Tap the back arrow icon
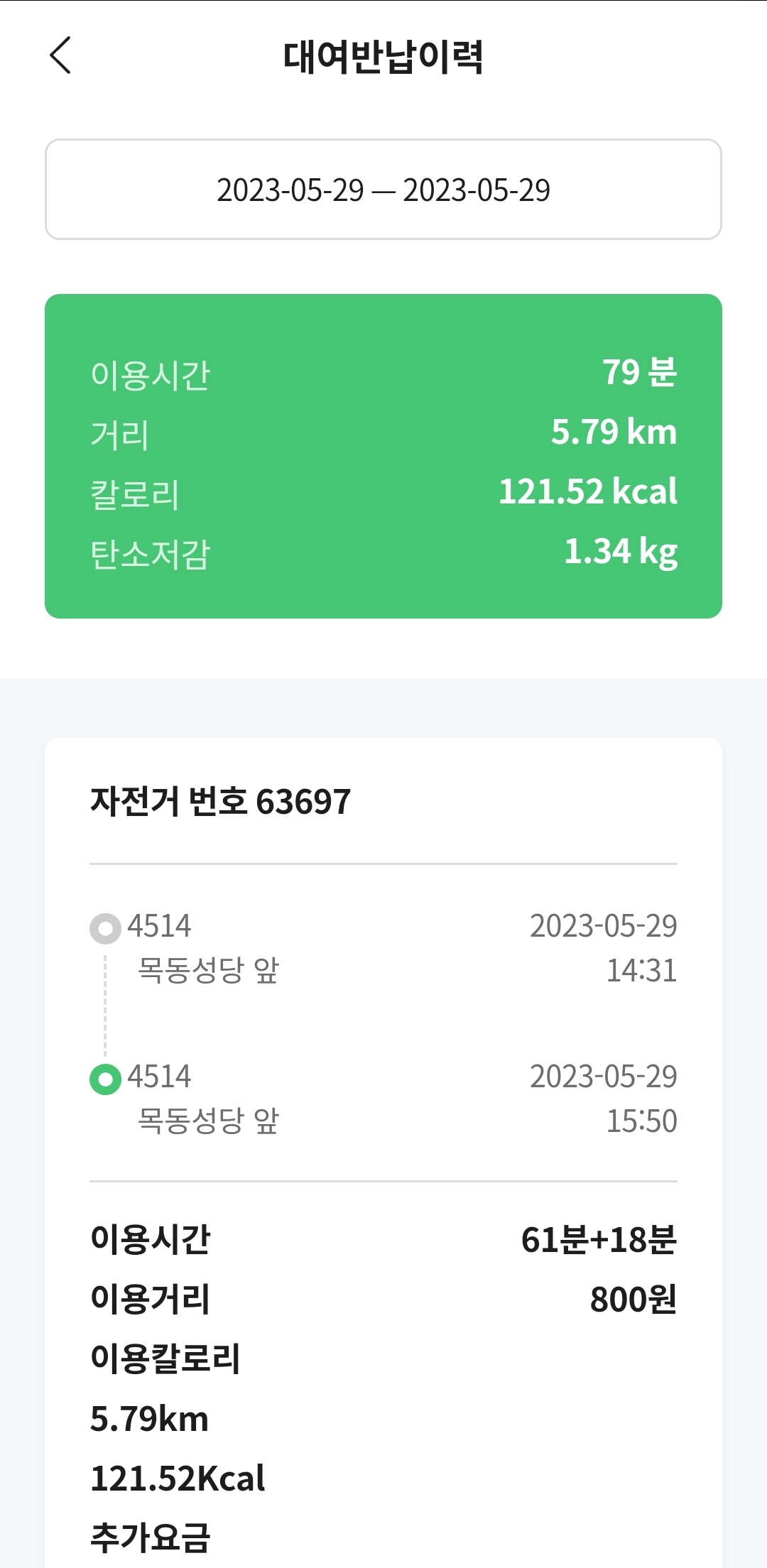This screenshot has height=1568, width=767. coord(60,55)
